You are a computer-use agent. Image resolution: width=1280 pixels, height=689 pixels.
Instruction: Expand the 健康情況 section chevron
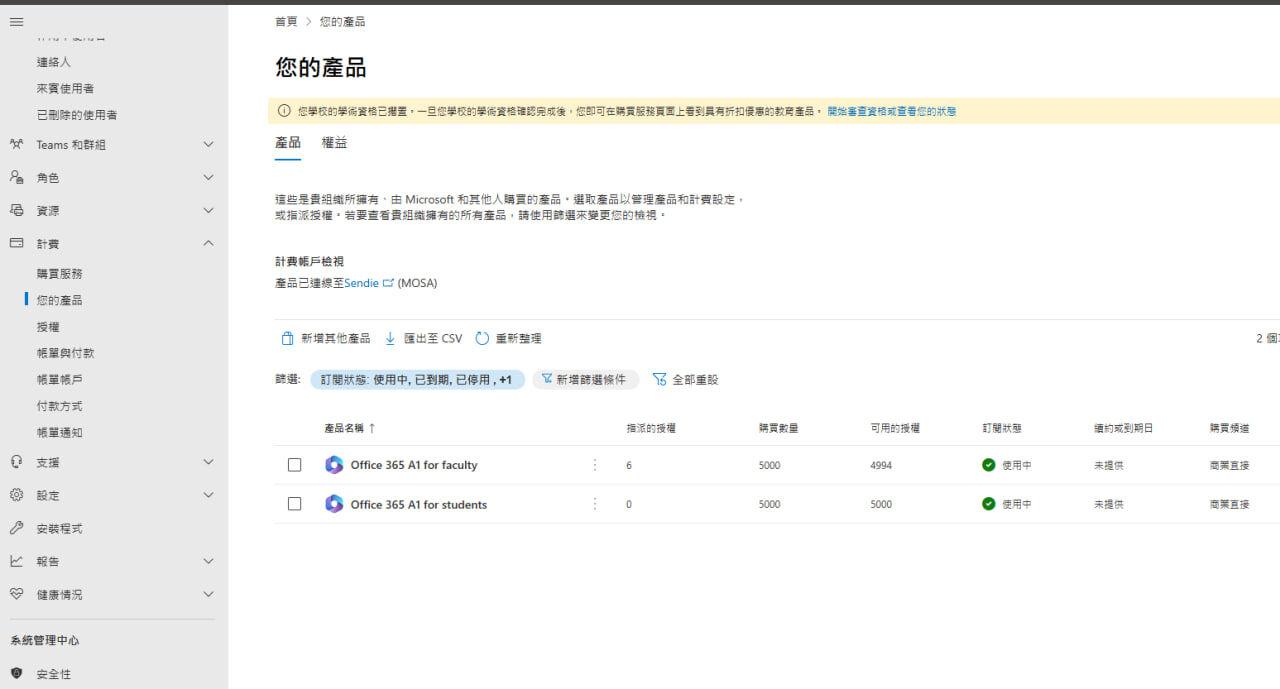pyautogui.click(x=208, y=594)
